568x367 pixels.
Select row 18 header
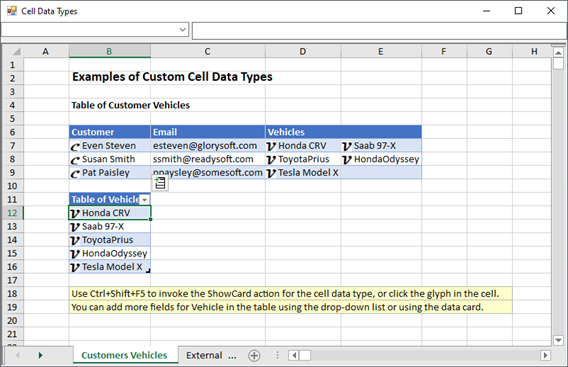click(12, 294)
